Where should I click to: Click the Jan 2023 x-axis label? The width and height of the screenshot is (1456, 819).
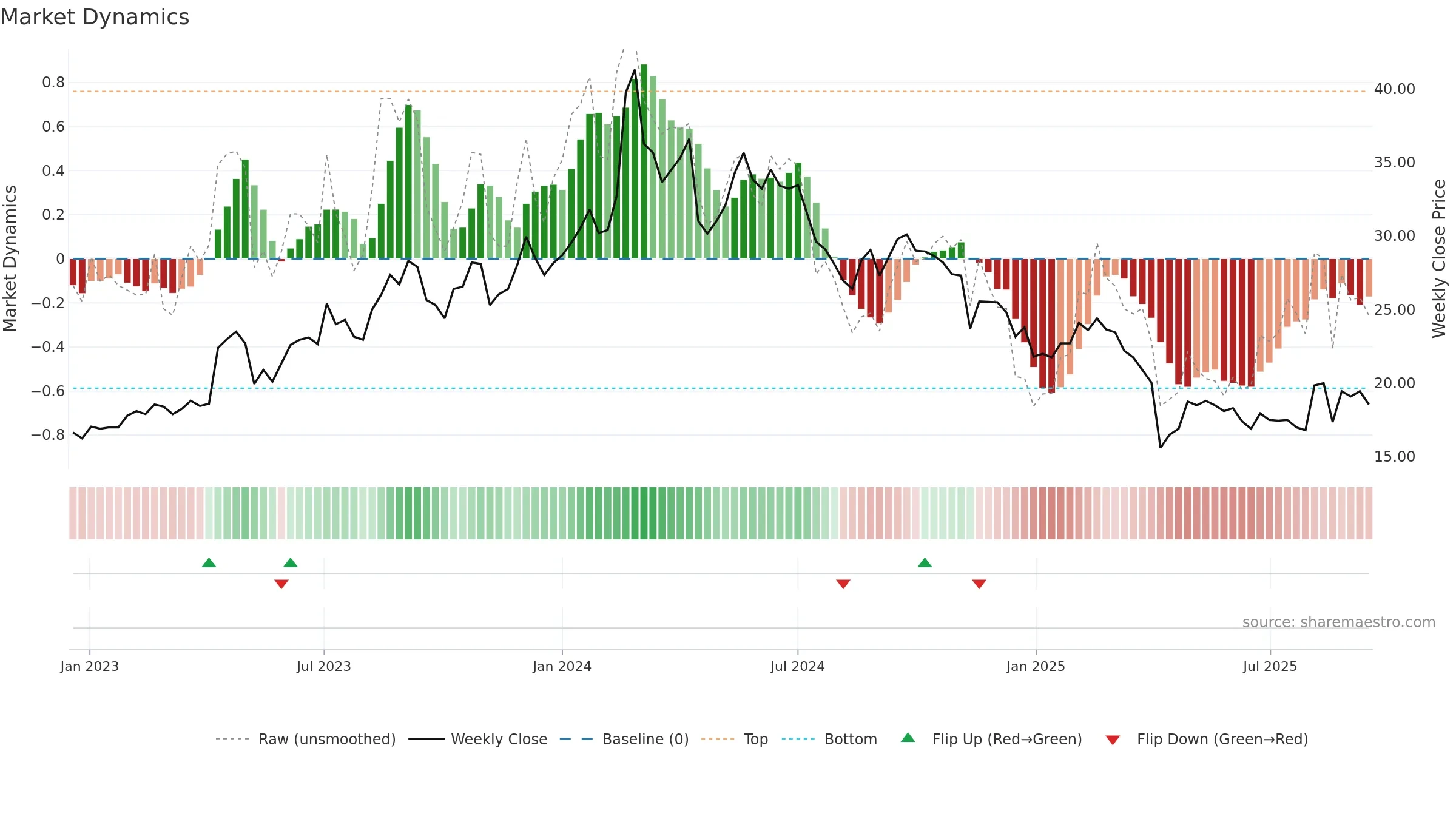click(x=90, y=666)
